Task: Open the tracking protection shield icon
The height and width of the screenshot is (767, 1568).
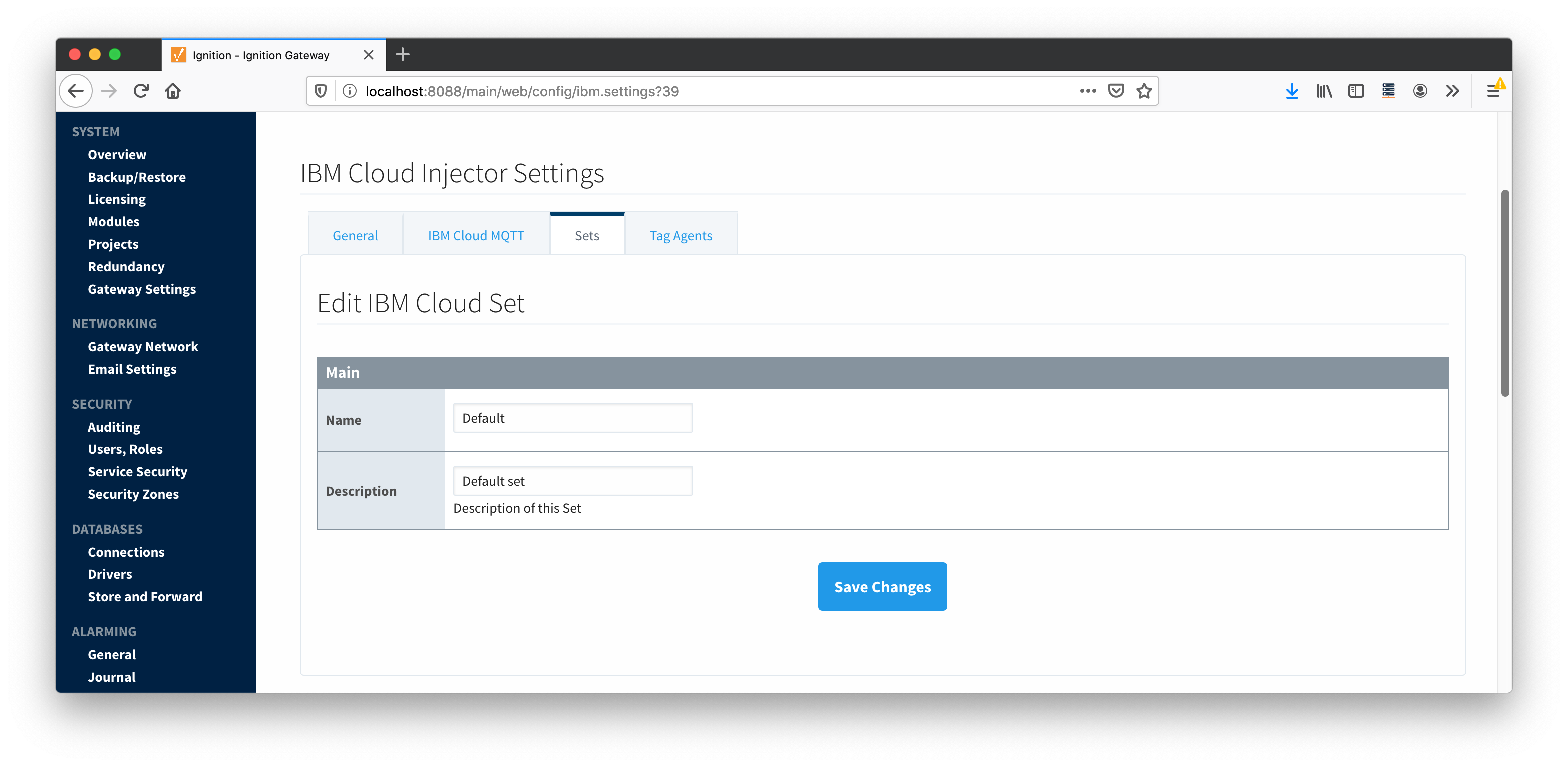Action: point(321,91)
